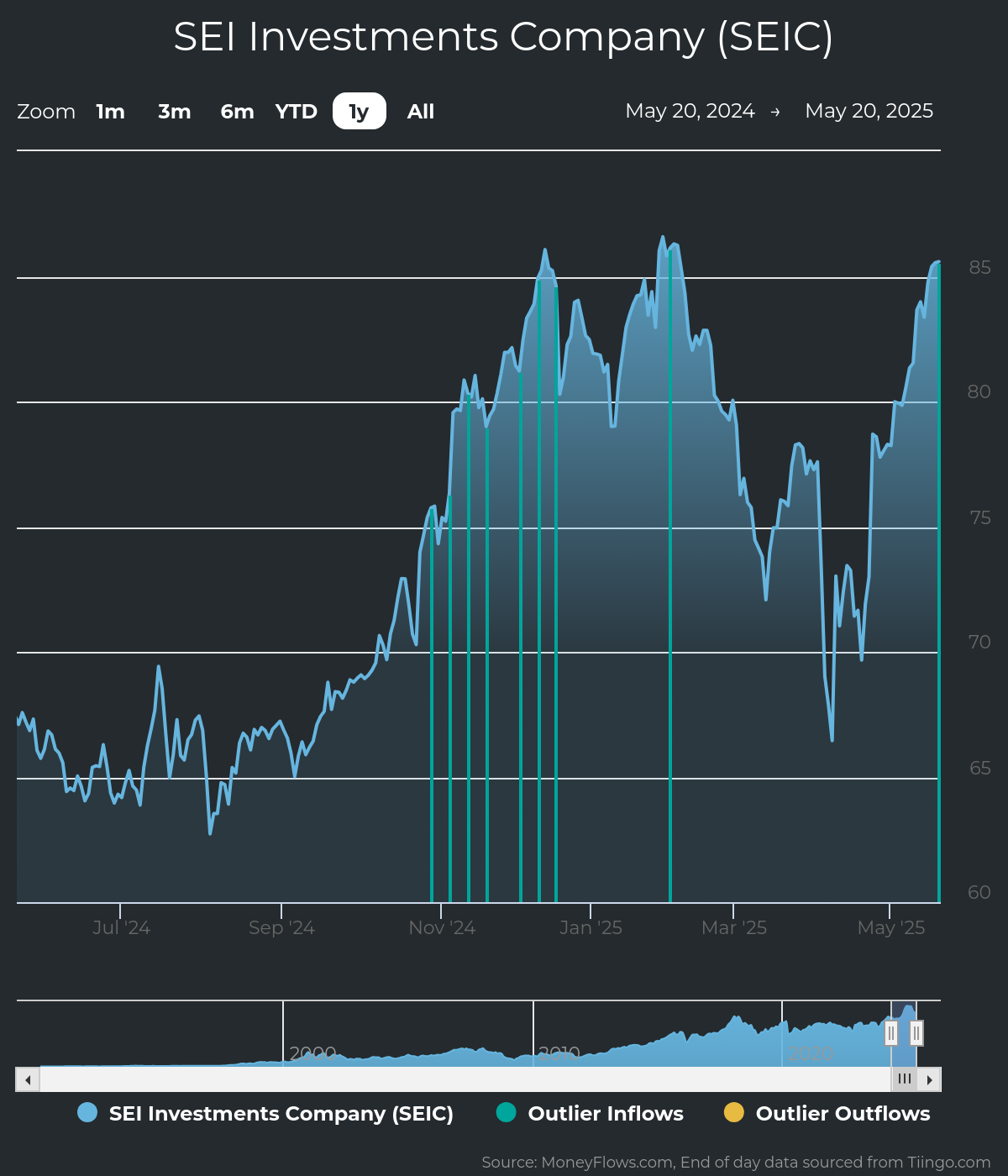Click the Mar '25 axis label
The image size is (1008, 1176).
[733, 927]
